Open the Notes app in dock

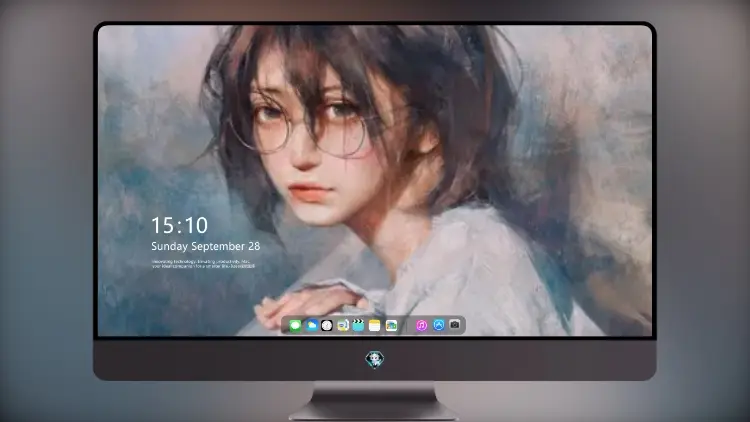[x=375, y=326]
